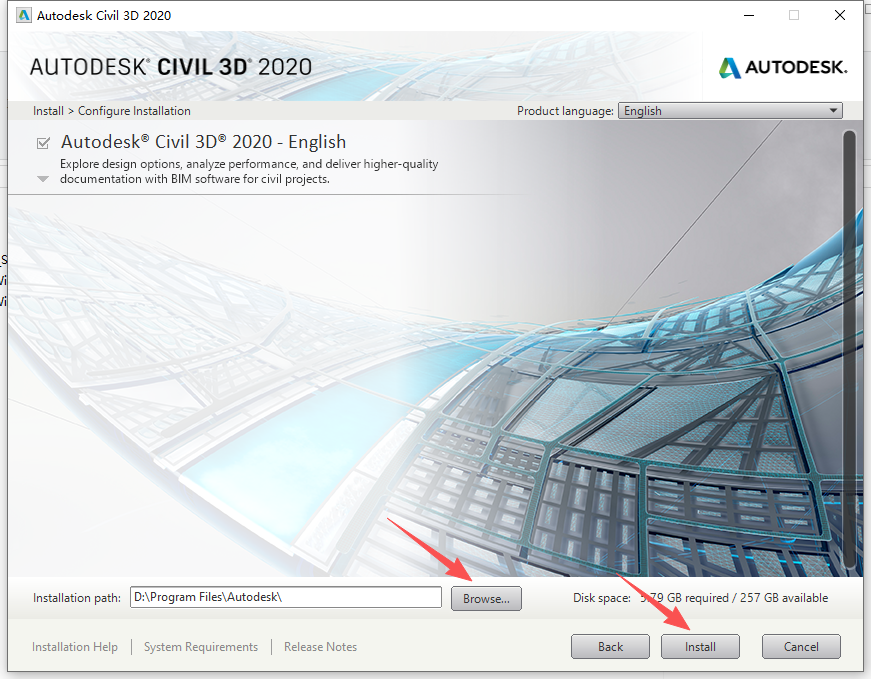The height and width of the screenshot is (679, 871).
Task: Open the Product language dropdown
Action: (x=730, y=110)
